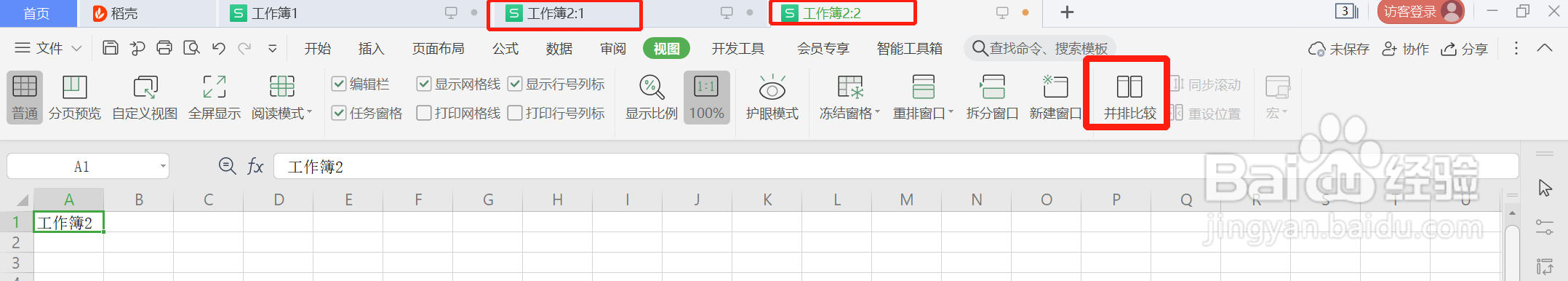Undo the last action
Screen dimensions: 1568x281
218,48
